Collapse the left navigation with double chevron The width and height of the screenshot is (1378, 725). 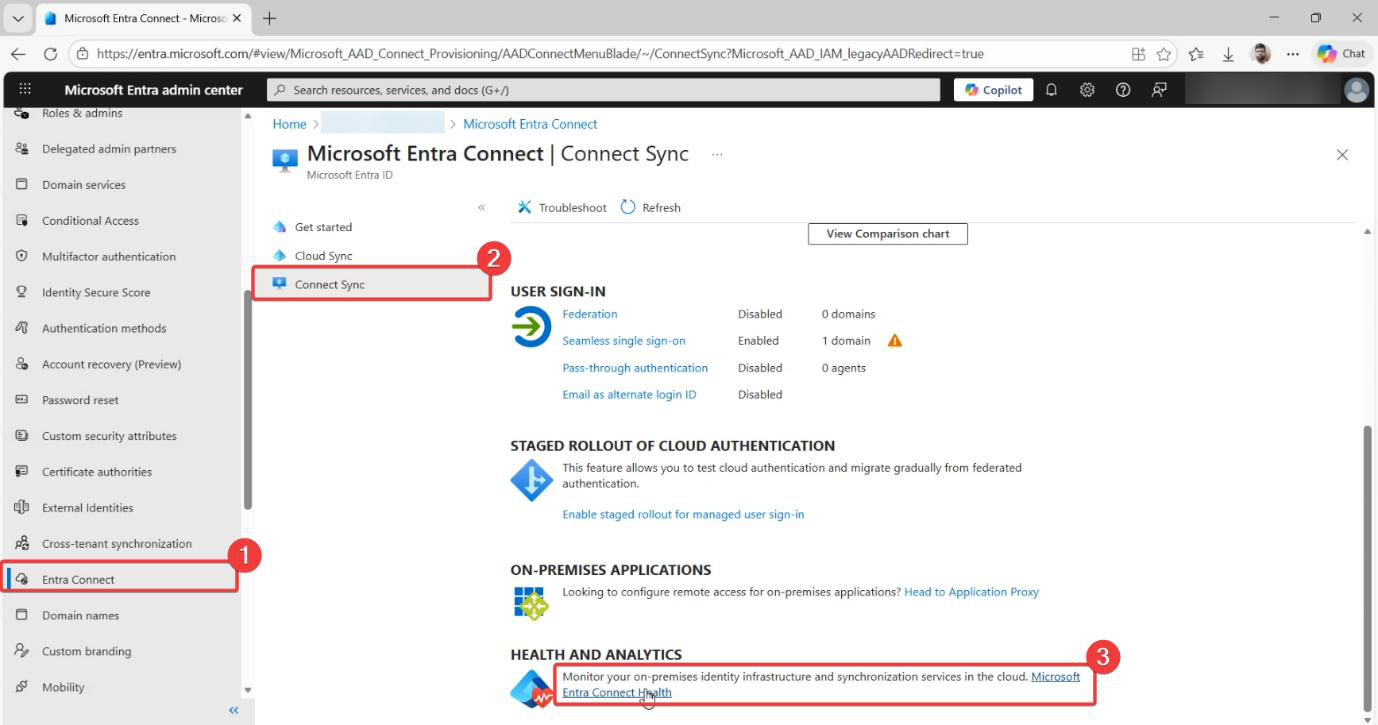tap(234, 711)
